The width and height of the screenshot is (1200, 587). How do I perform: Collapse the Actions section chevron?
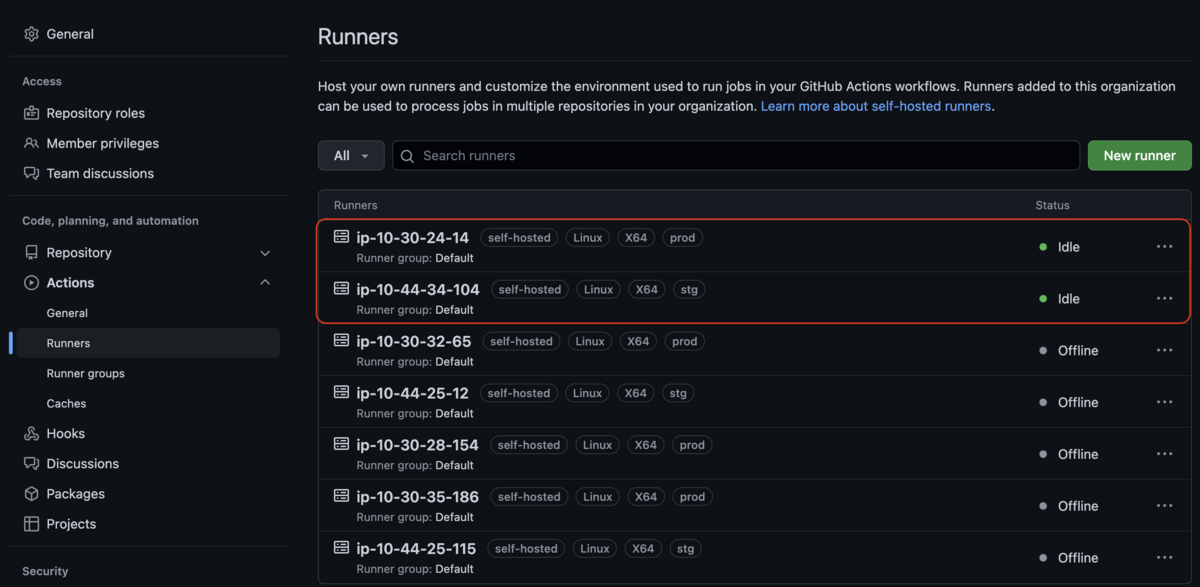[265, 283]
